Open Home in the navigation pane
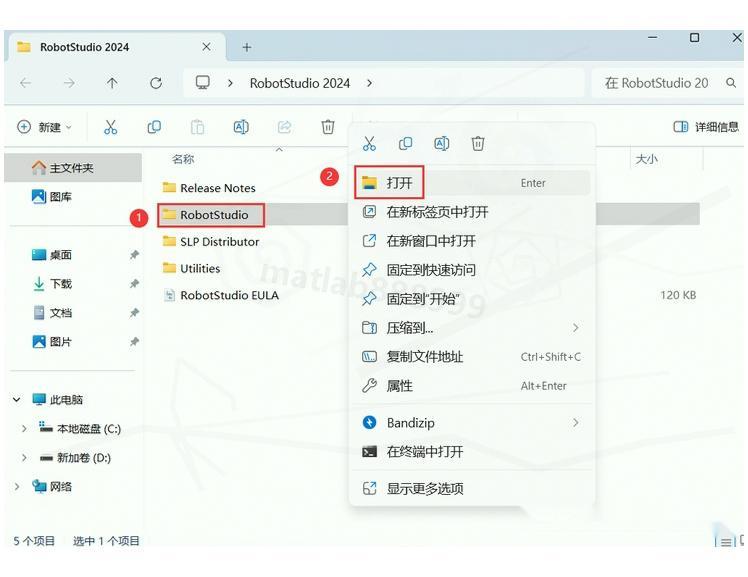 click(73, 168)
